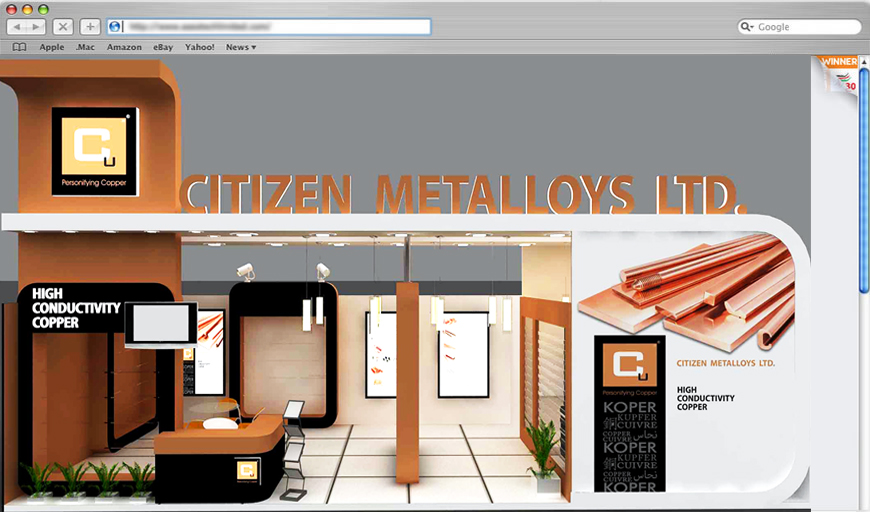
Task: Focus the URL address field
Action: [x=269, y=27]
